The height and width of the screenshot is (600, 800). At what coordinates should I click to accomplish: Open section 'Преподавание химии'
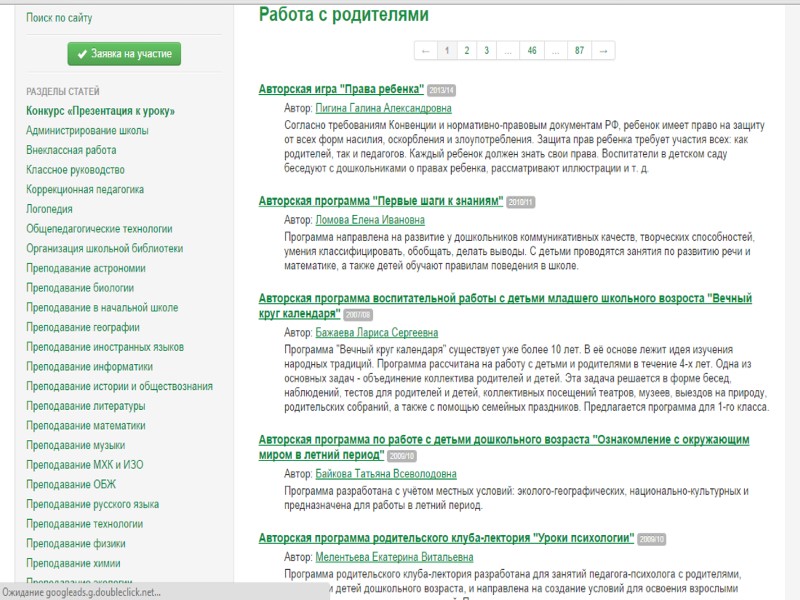tap(73, 563)
